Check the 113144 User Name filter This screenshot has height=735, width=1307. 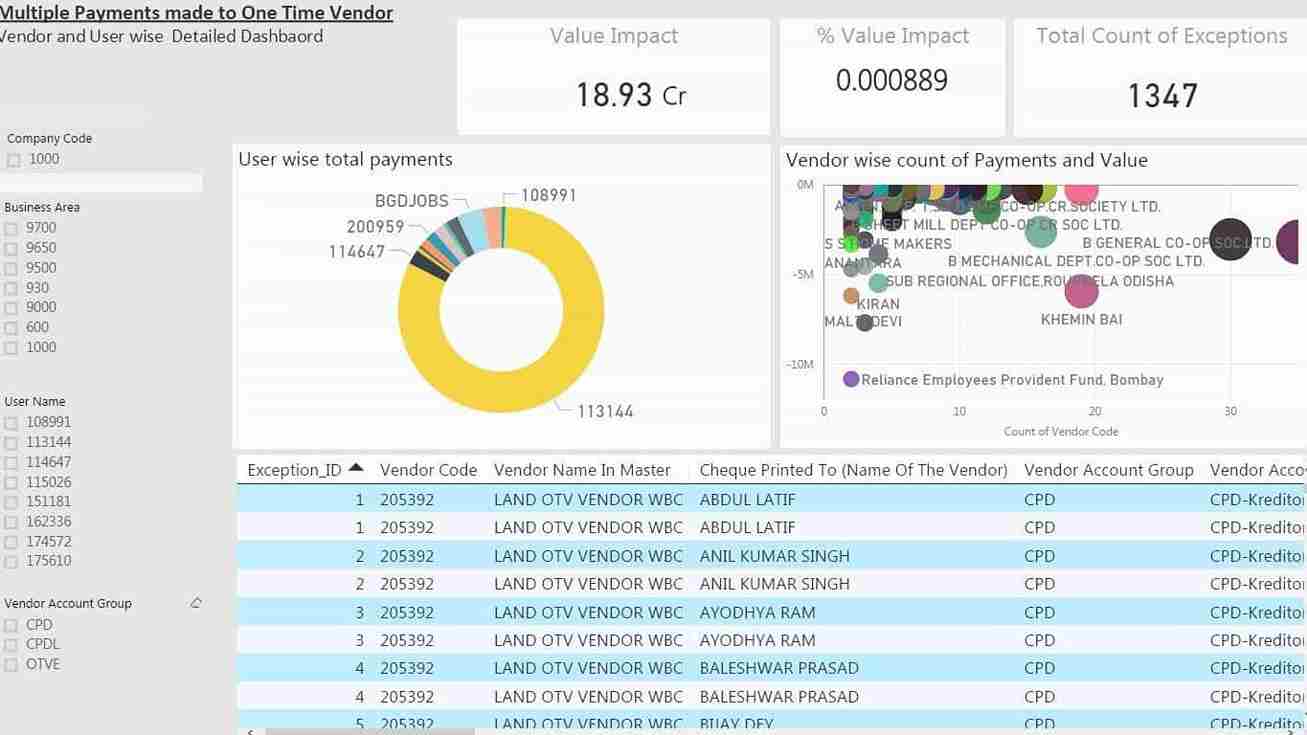click(x=11, y=443)
